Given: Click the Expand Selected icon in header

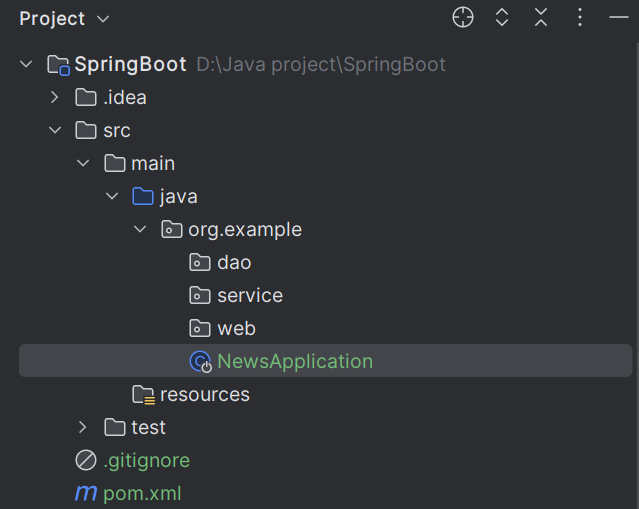Looking at the screenshot, I should tap(502, 17).
